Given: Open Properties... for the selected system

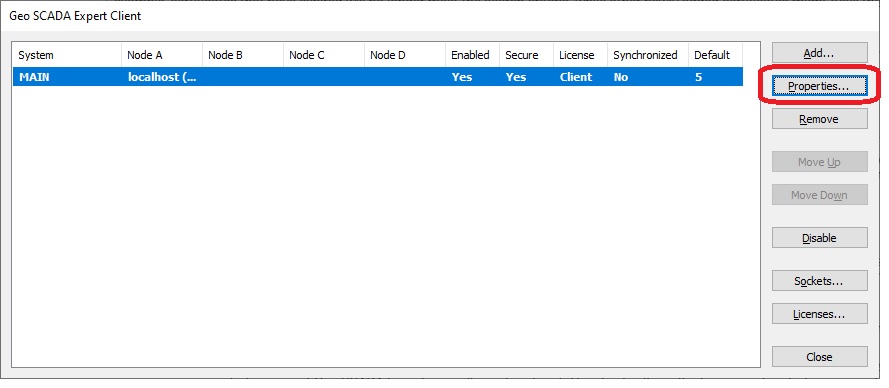Looking at the screenshot, I should 819,86.
